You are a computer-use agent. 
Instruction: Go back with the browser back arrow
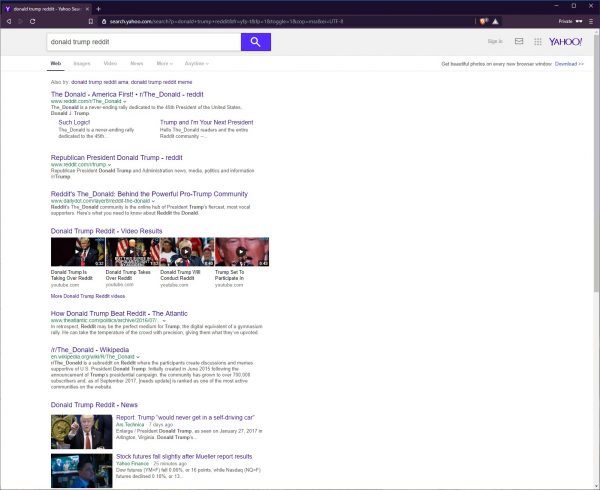pyautogui.click(x=10, y=20)
